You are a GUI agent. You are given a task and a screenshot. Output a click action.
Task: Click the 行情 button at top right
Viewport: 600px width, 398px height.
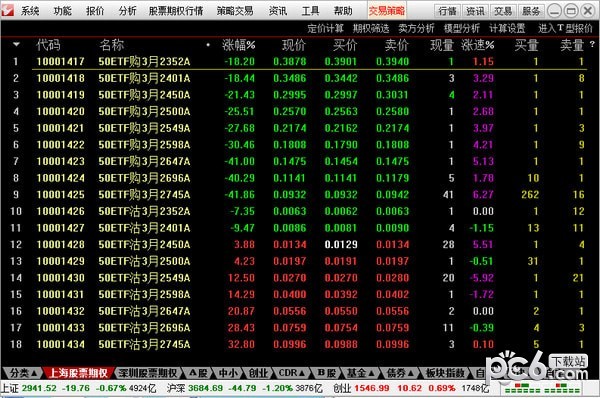pos(448,11)
